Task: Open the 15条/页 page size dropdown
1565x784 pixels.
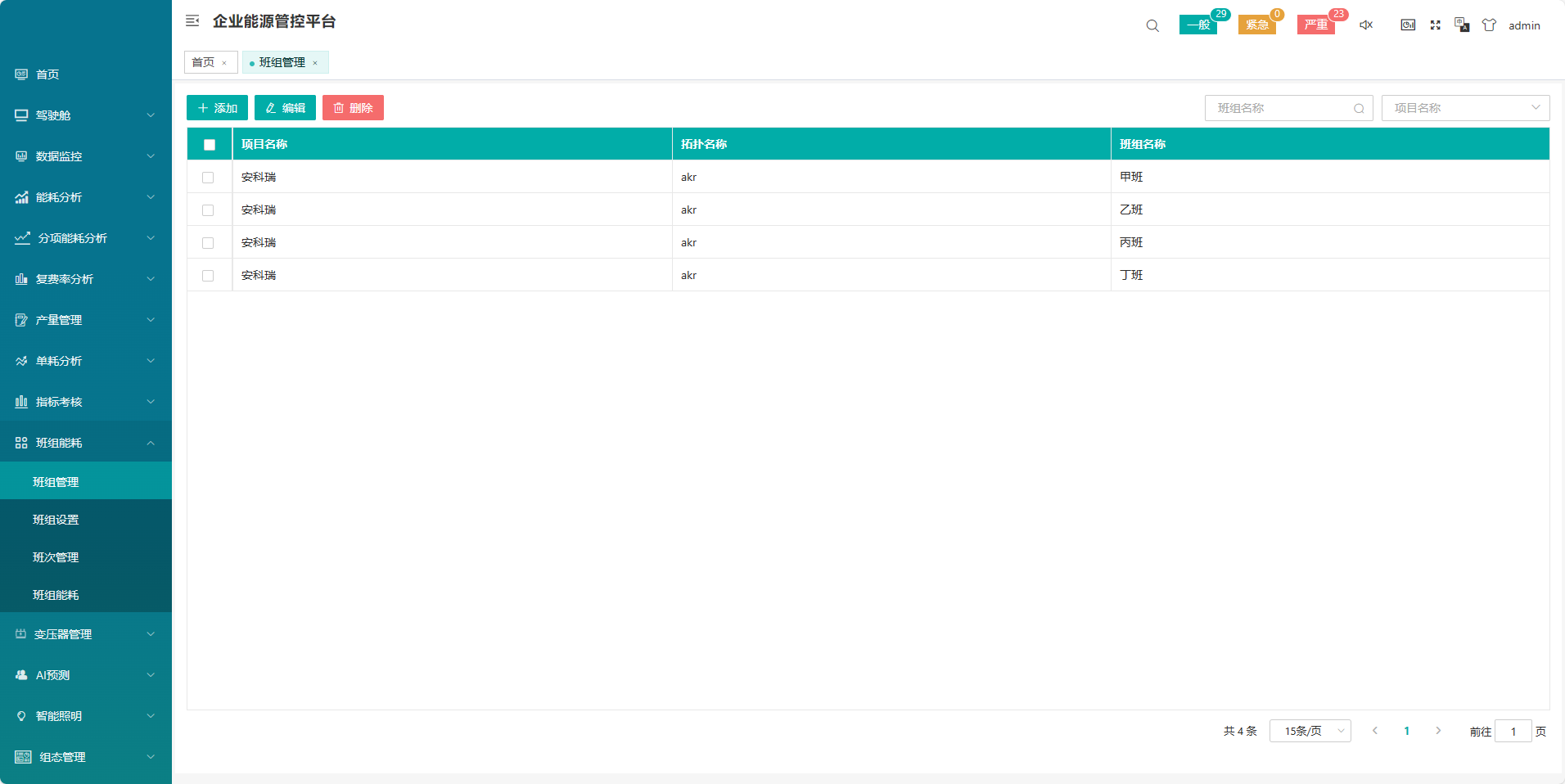Action: point(1310,731)
